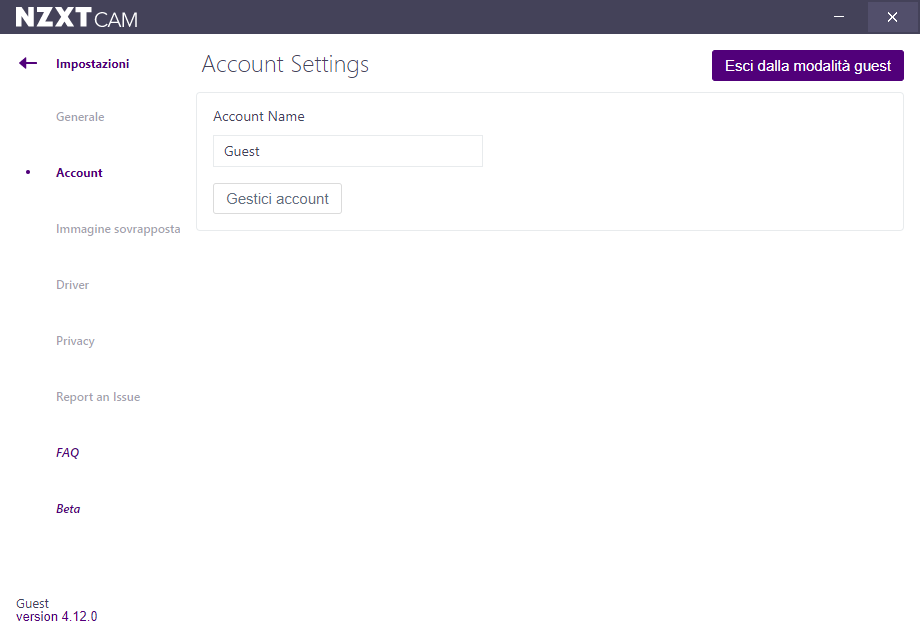Viewport: 920px width, 640px height.
Task: Click the Account Settings page heading
Action: 285,65
